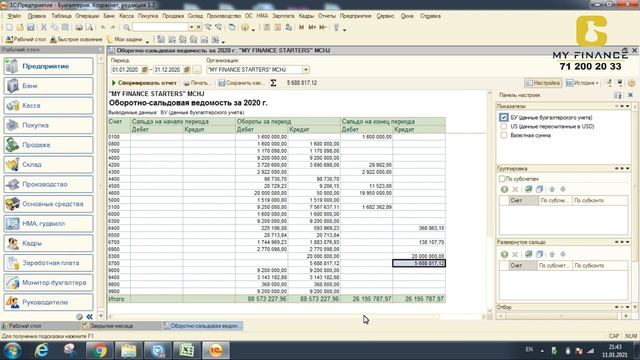This screenshot has width=640, height=360.
Task: Open the Операции menu
Action: tap(87, 16)
